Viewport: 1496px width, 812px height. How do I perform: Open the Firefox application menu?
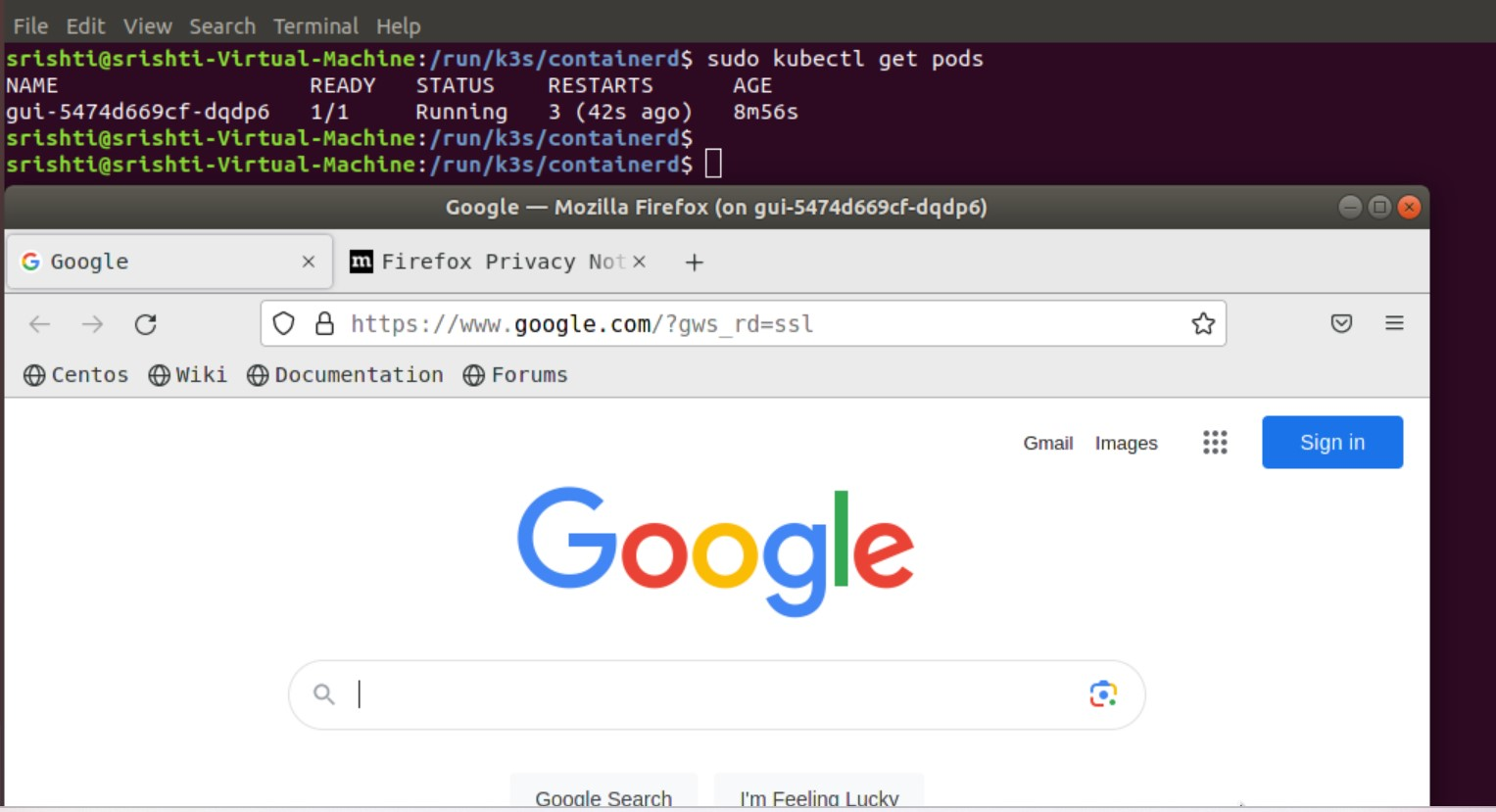point(1395,323)
